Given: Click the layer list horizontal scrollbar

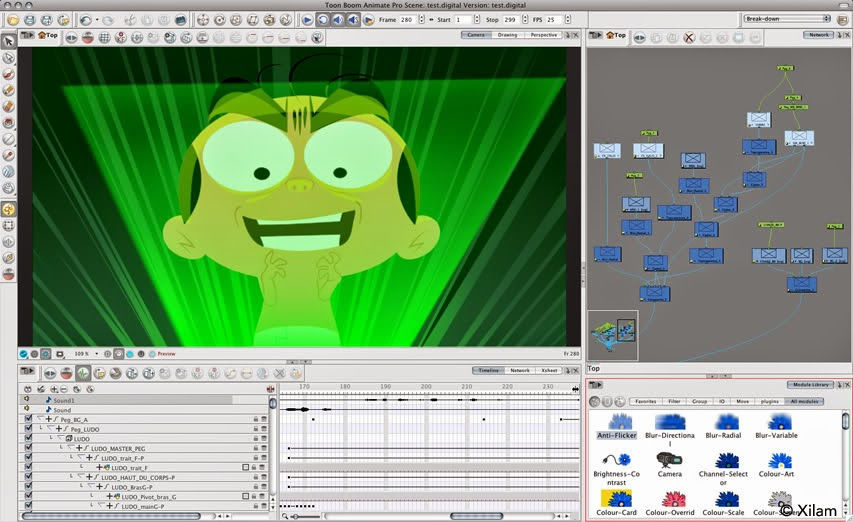Looking at the screenshot, I should pos(111,516).
